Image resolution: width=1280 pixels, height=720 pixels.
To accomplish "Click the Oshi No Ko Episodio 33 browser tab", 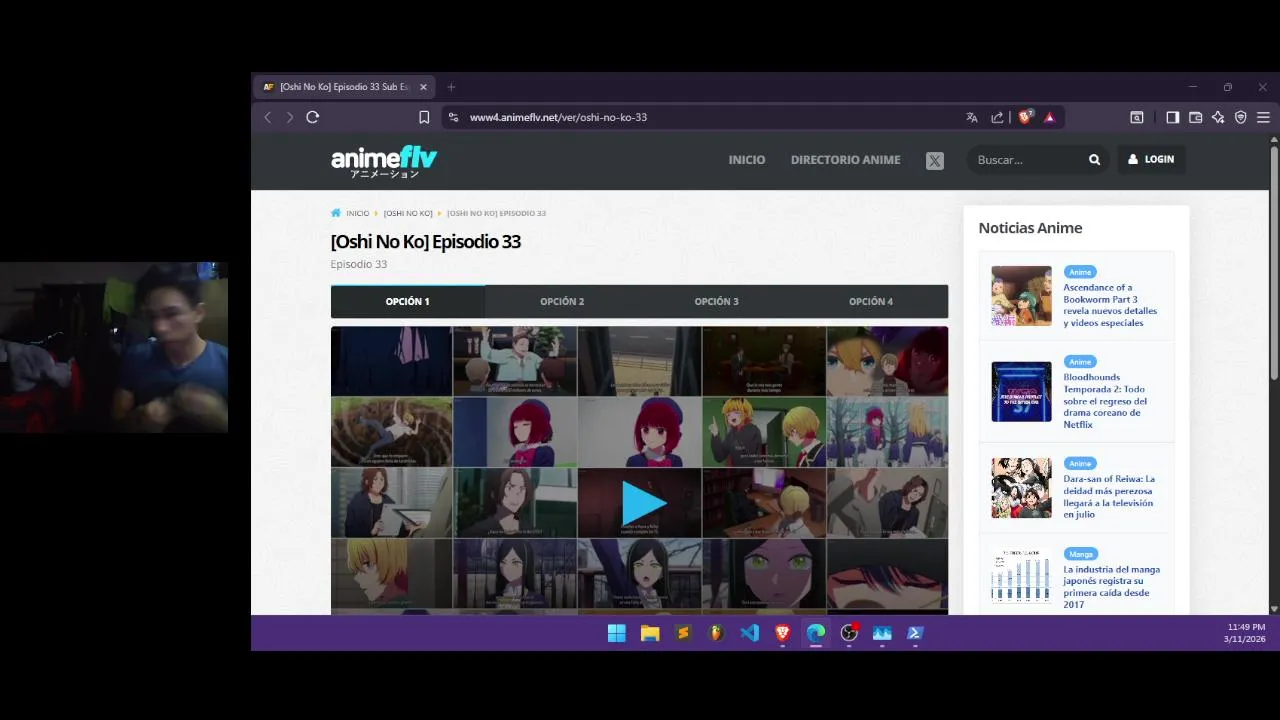I will [x=345, y=87].
